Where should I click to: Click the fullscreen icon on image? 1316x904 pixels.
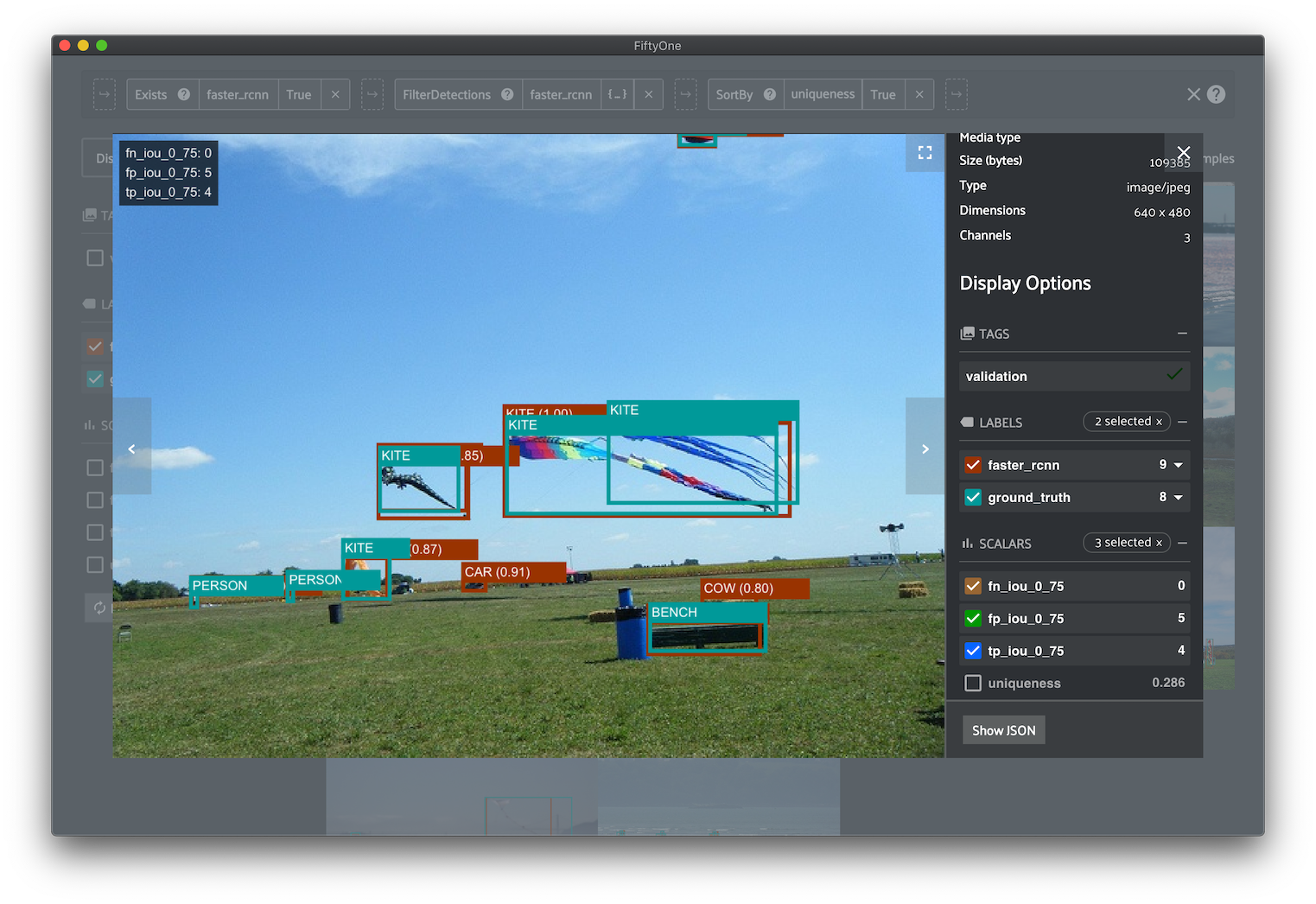[925, 153]
